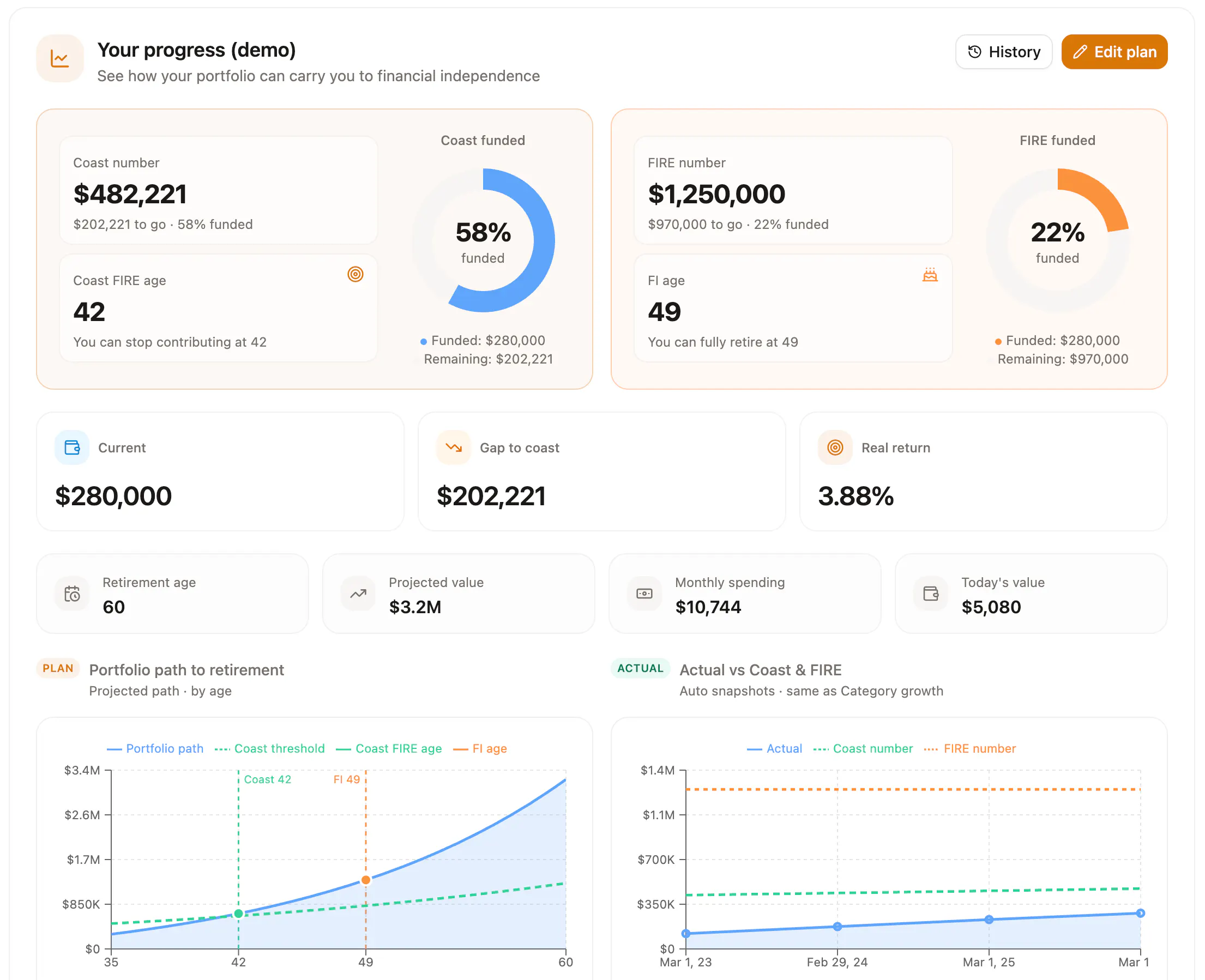Click the 'Your progress (demo)' title
The image size is (1205, 980).
click(196, 50)
